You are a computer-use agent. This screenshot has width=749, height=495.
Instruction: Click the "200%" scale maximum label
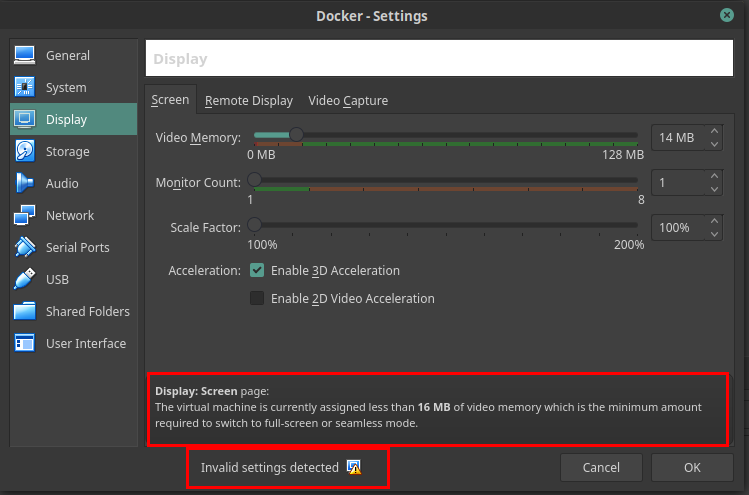click(x=629, y=245)
